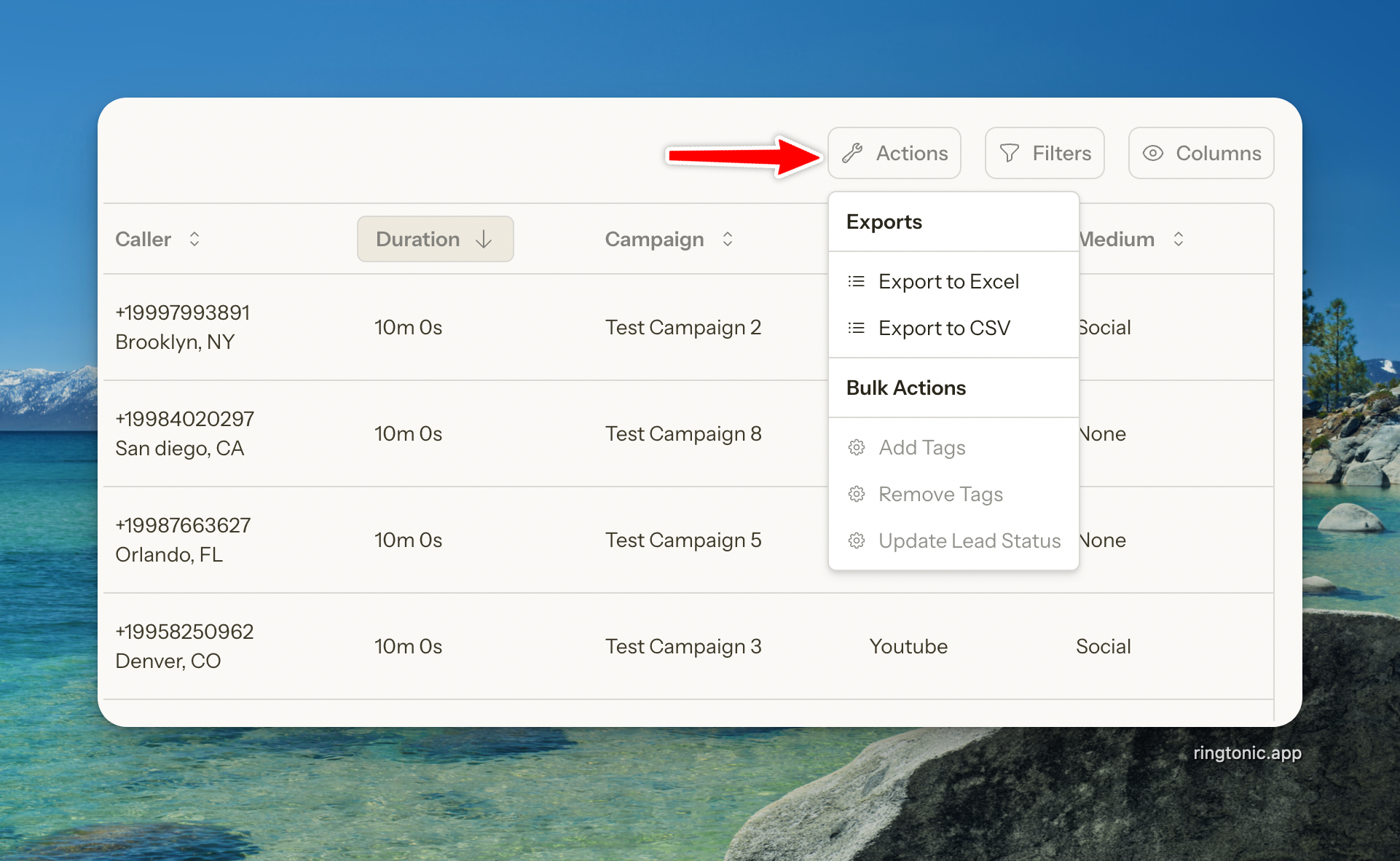Click list icon beside Export to CSV
The image size is (1400, 861).
(857, 328)
